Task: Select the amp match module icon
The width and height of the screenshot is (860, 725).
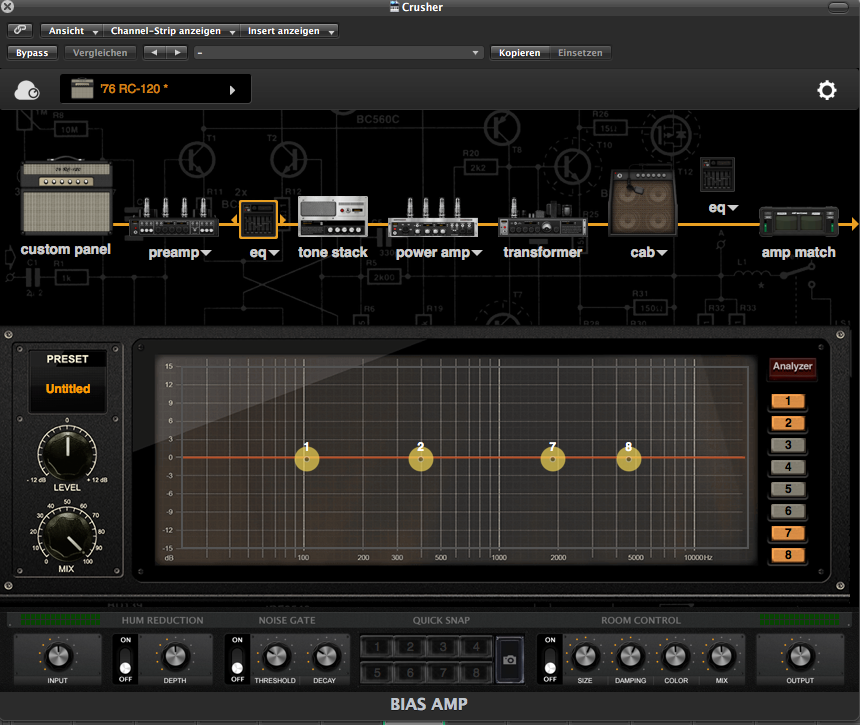Action: 799,222
